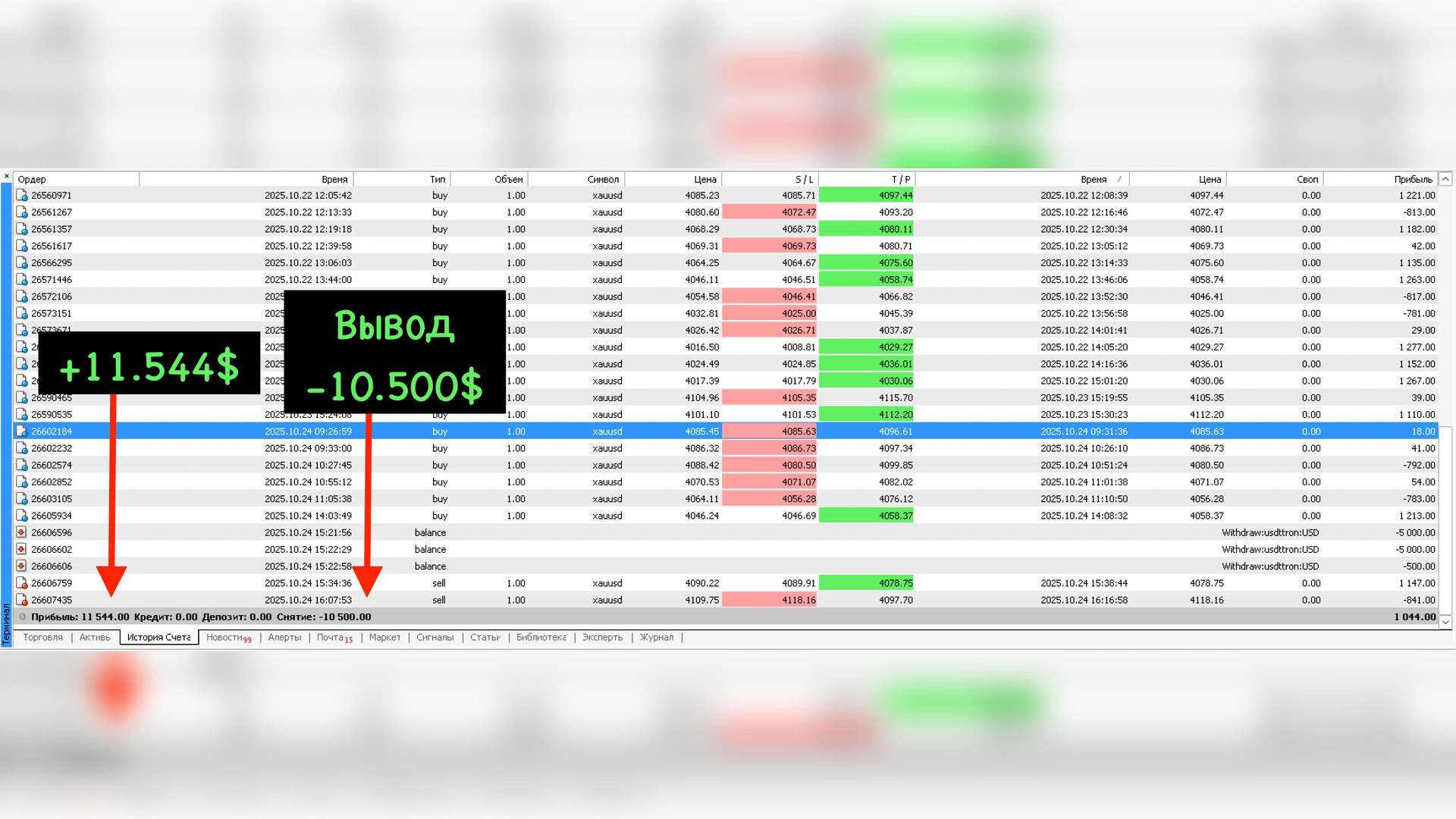Click the order icon for 26605934

pos(22,516)
